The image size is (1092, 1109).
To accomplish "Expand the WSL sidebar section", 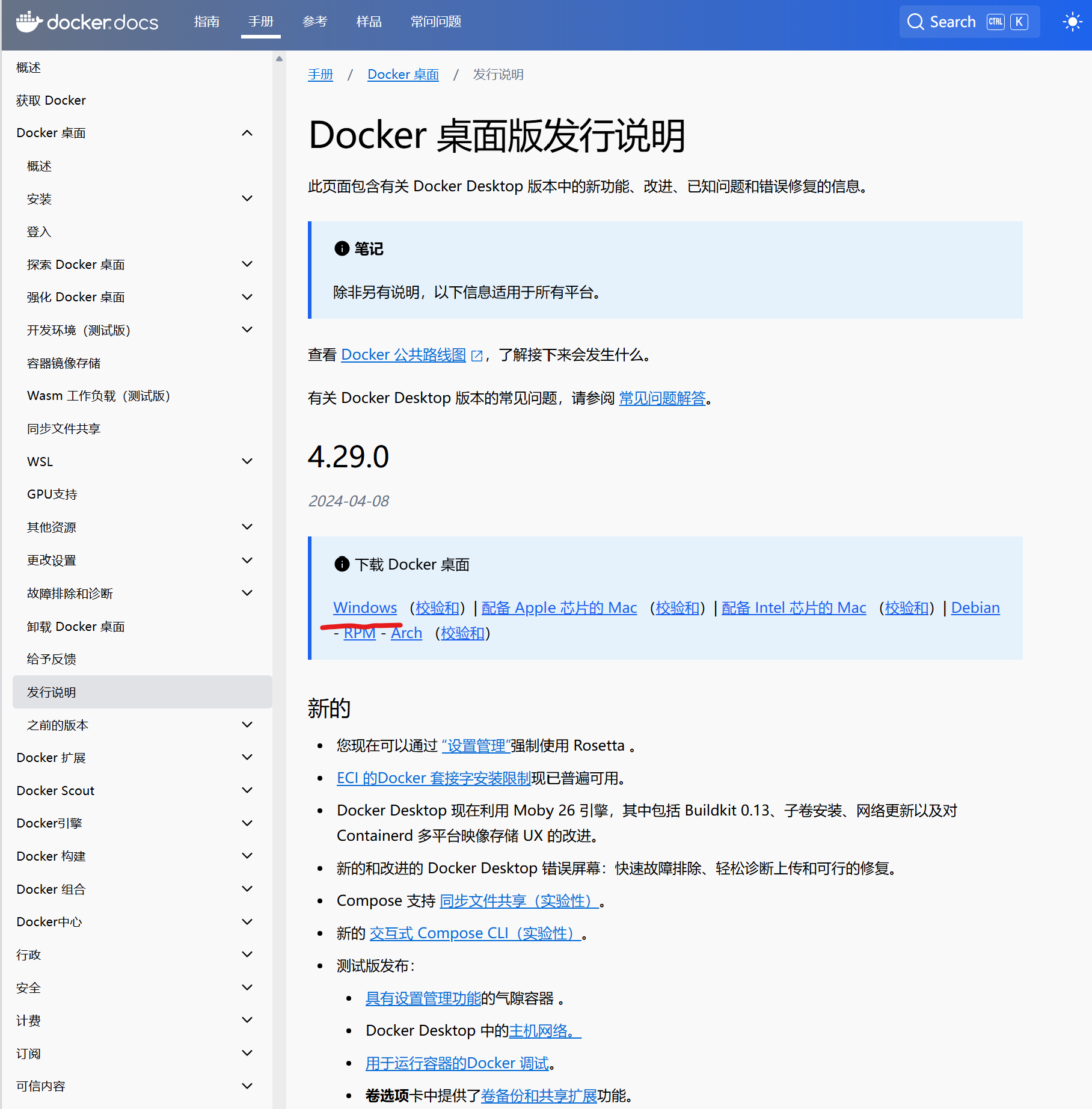I will point(247,461).
